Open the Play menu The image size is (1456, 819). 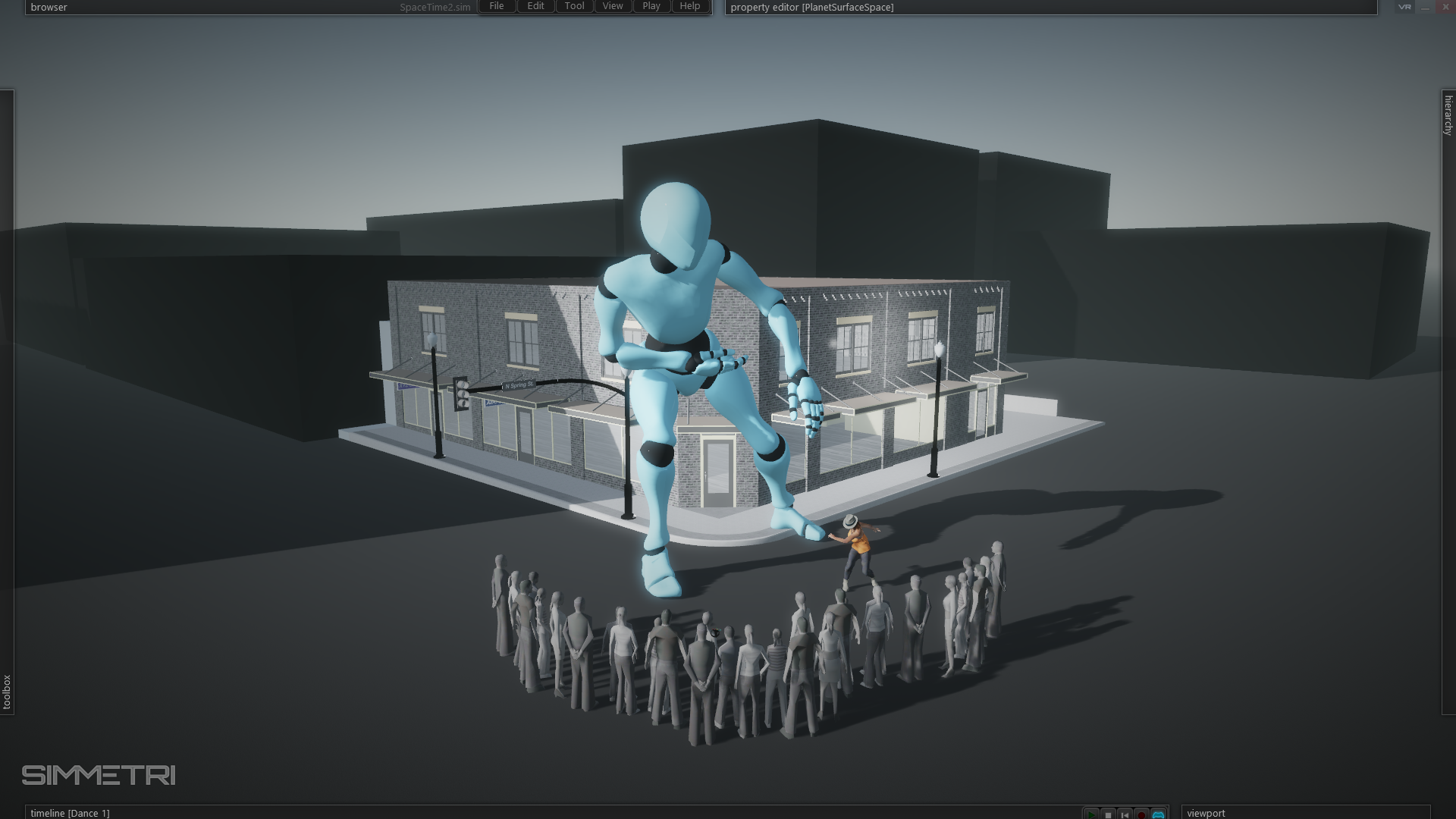click(x=651, y=6)
